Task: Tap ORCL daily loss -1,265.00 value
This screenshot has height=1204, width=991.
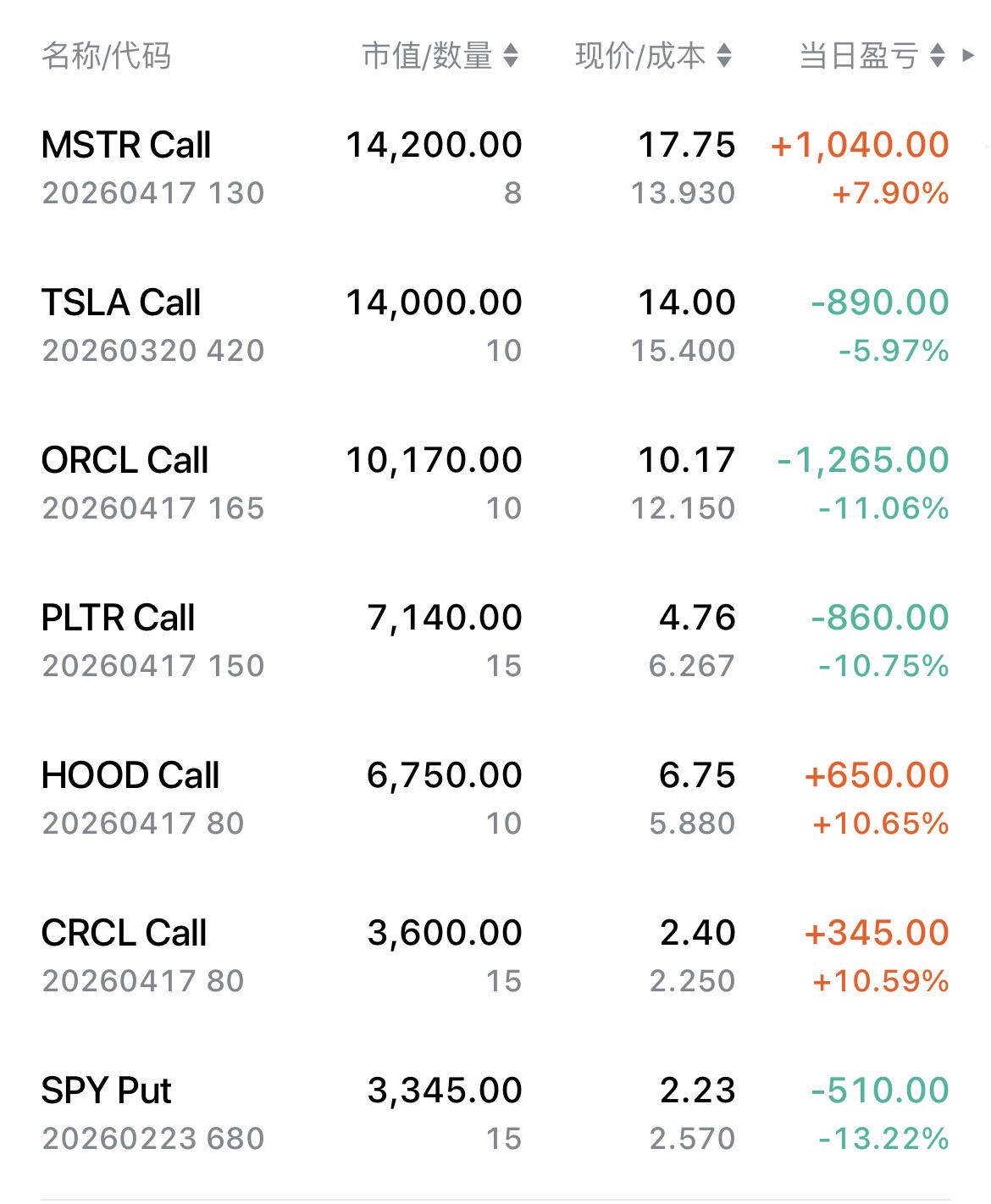Action: click(x=863, y=461)
